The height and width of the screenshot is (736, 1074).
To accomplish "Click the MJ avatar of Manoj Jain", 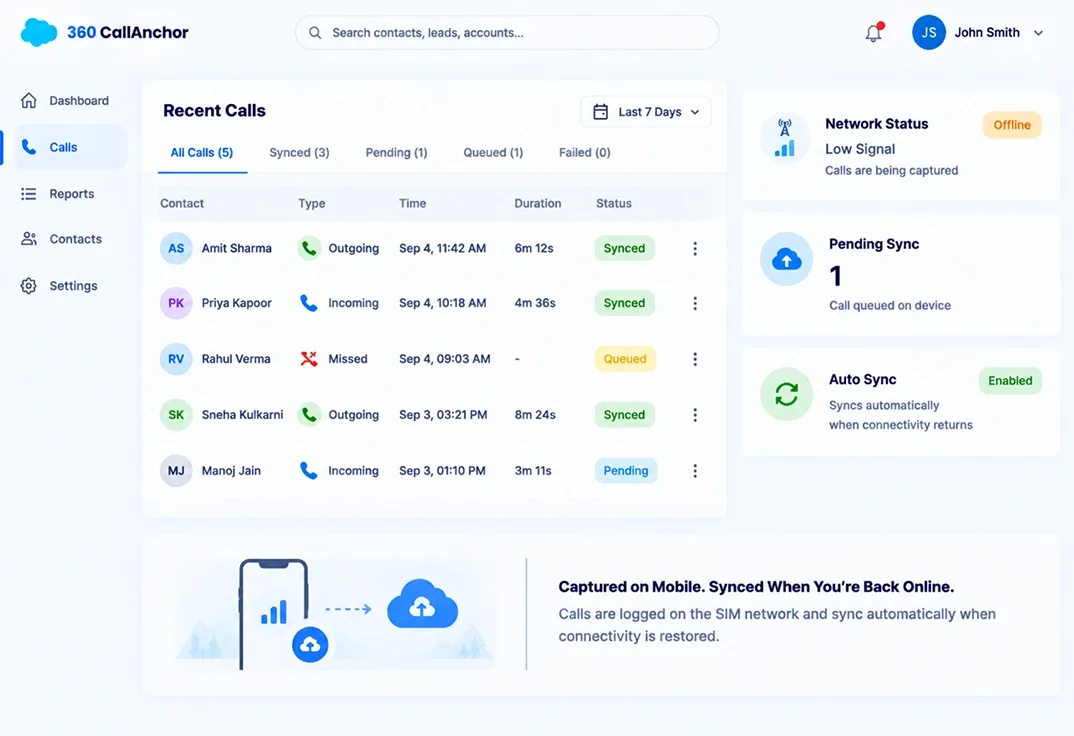I will click(176, 471).
